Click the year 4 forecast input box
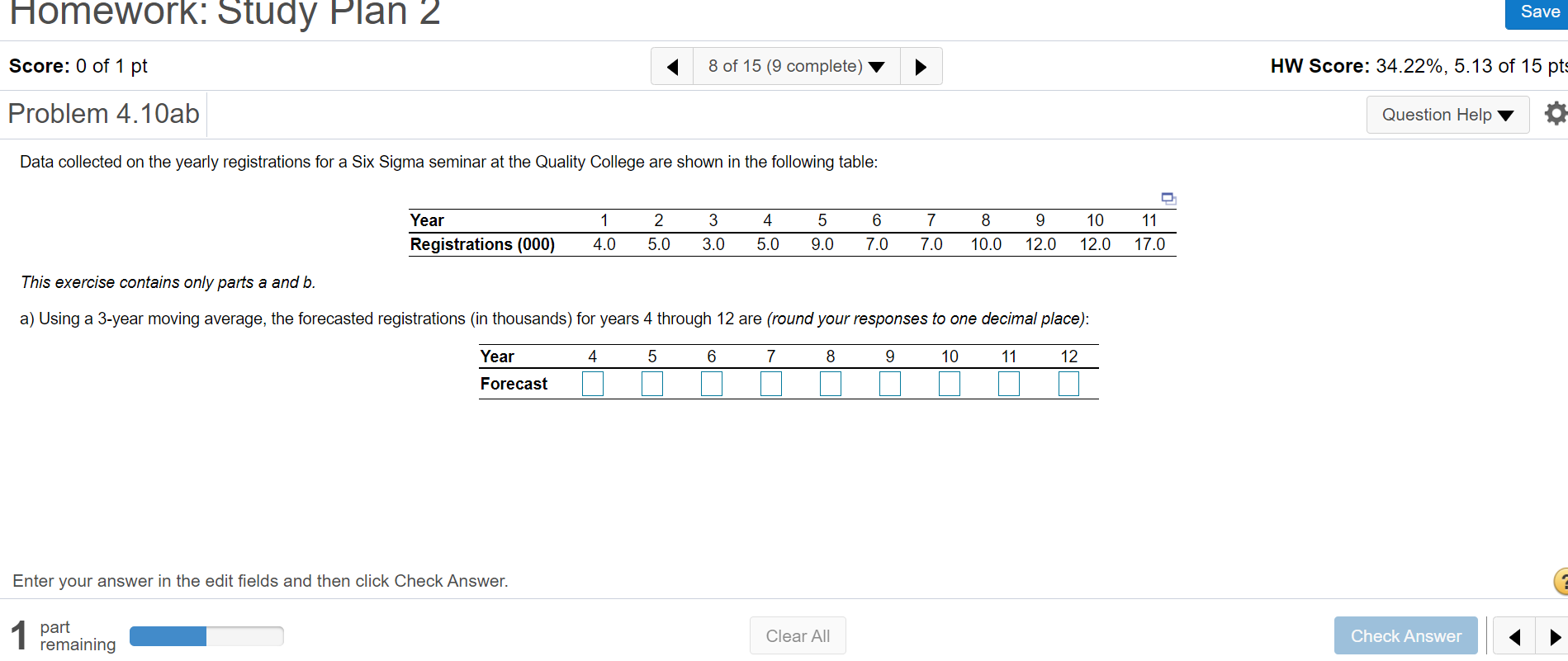Viewport: 1568px width, 661px height. coord(593,383)
